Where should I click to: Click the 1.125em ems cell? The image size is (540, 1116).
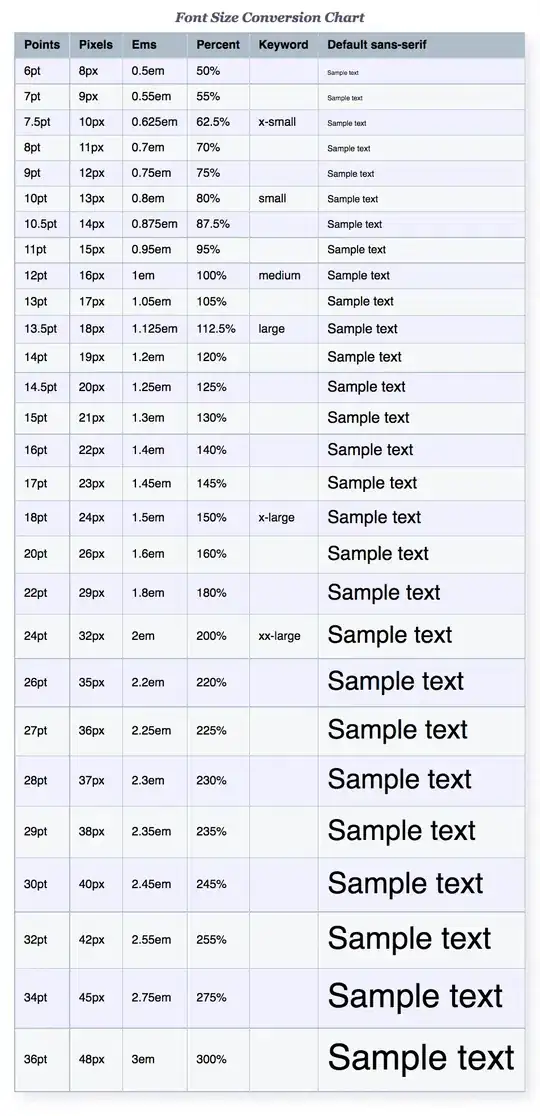click(x=155, y=329)
